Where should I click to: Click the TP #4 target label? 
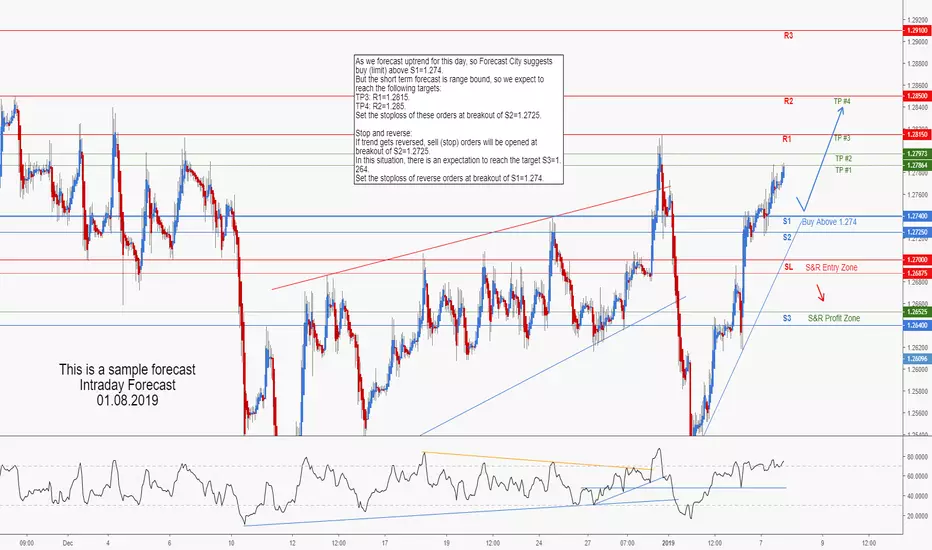point(842,101)
